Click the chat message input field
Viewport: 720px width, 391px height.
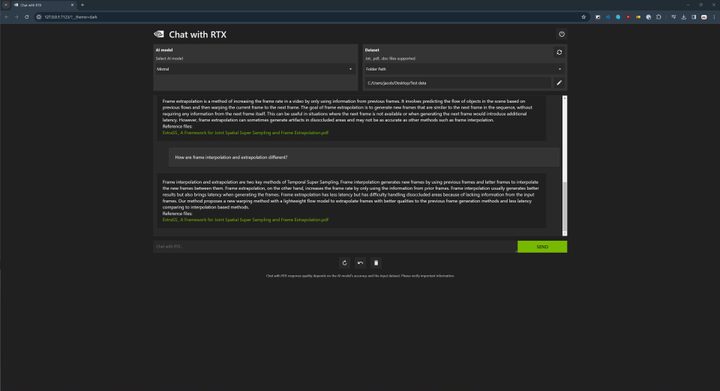335,246
